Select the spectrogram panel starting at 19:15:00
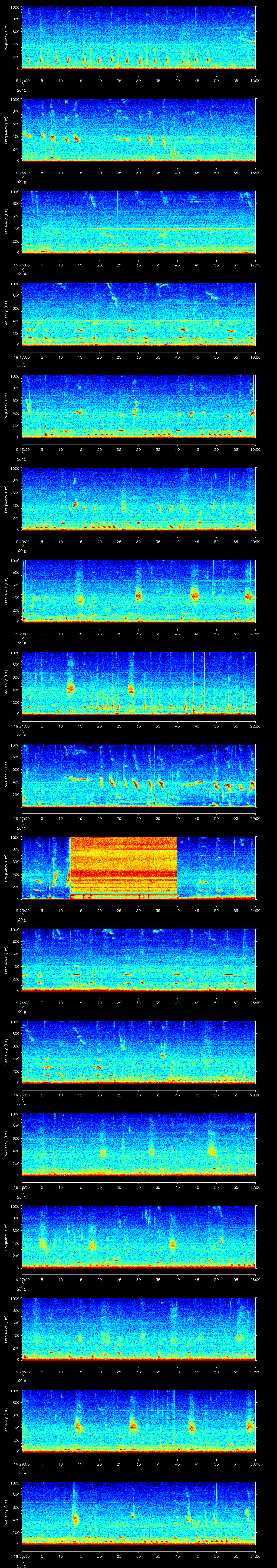The image size is (277, 1568). click(139, 130)
